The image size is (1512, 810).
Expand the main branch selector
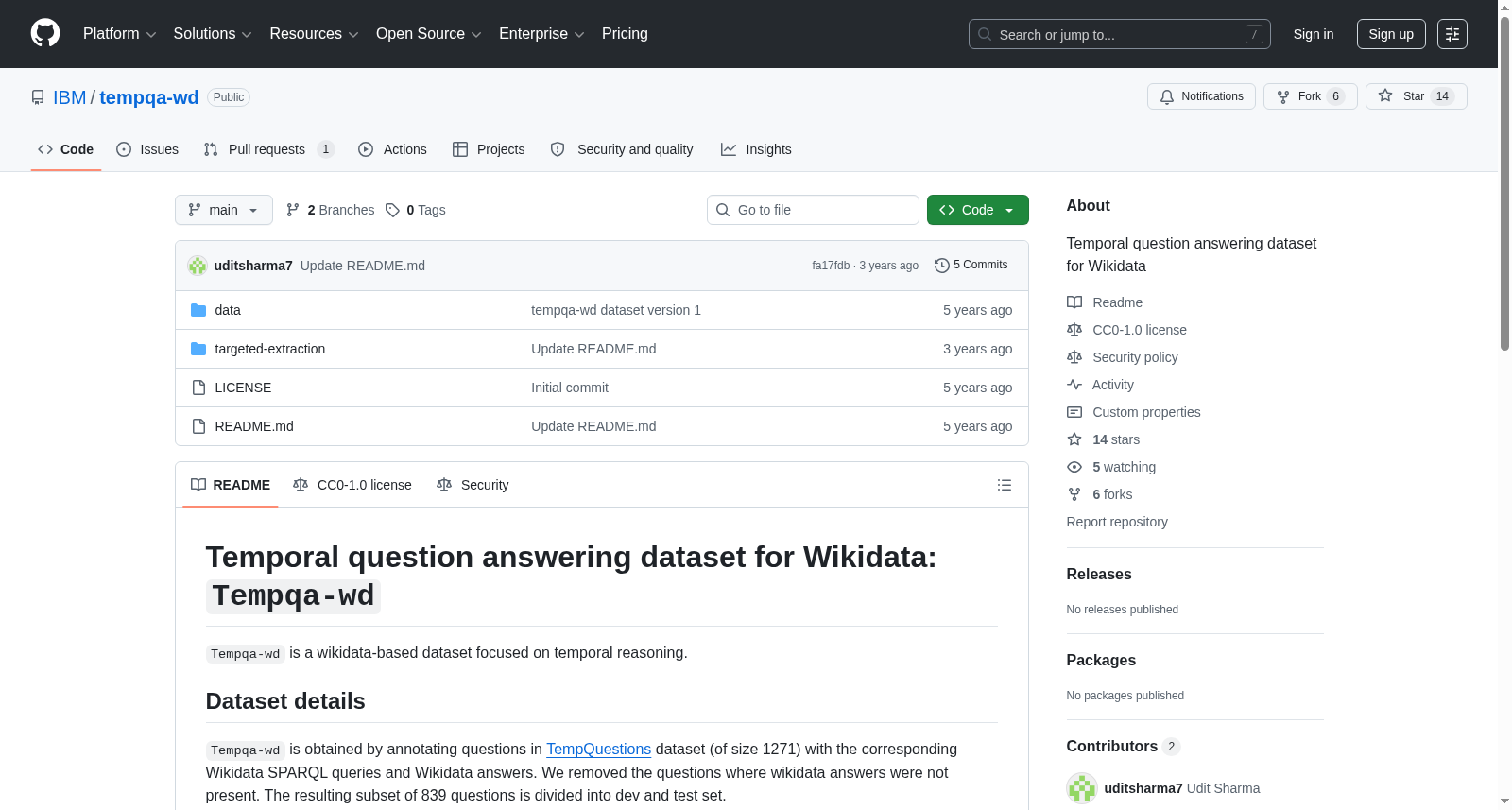(x=224, y=210)
